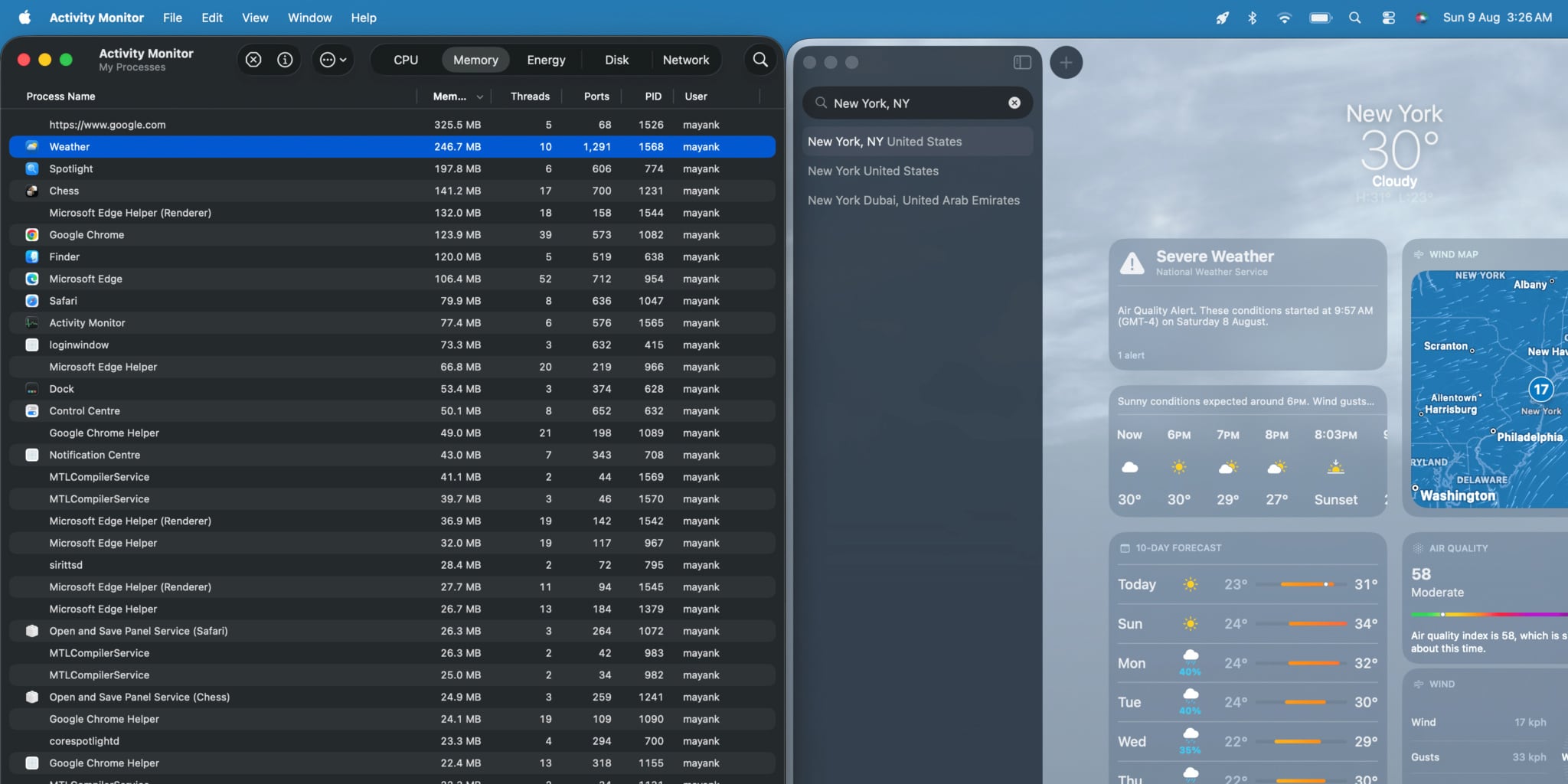Open Control Centre from menu bar
1568x784 pixels.
pos(1388,18)
